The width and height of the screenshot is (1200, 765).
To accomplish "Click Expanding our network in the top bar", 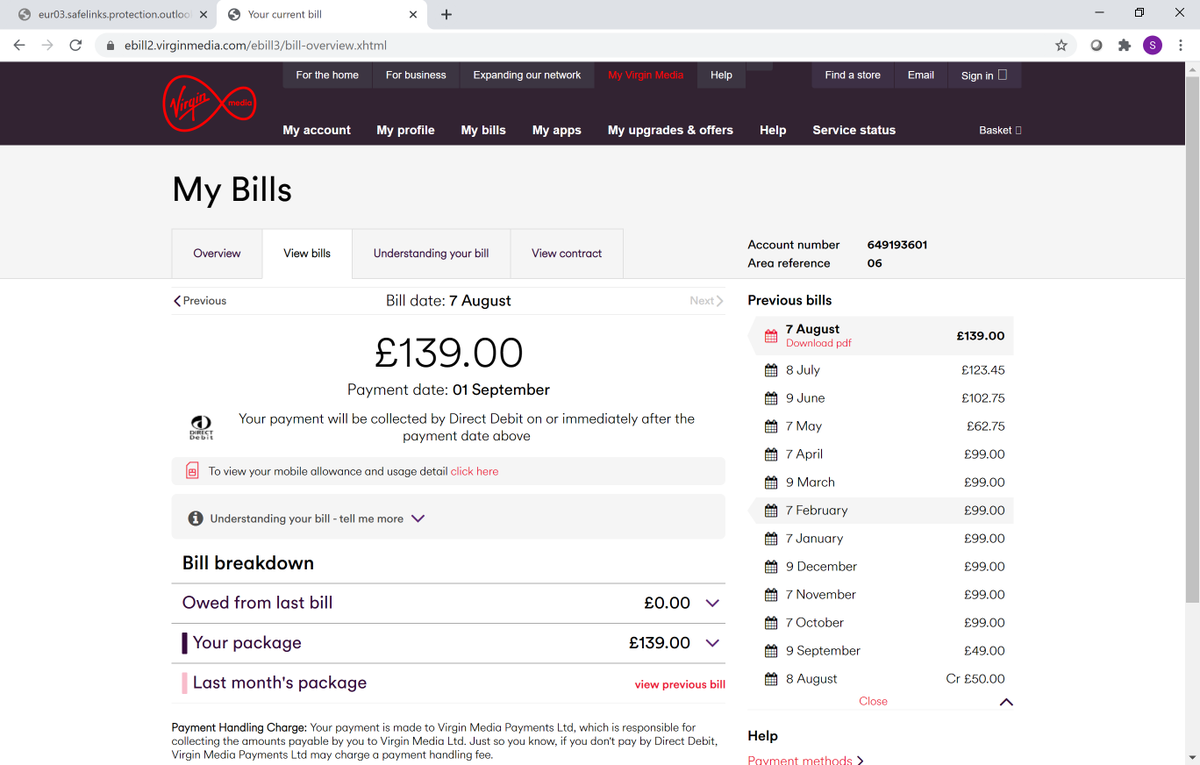I will pyautogui.click(x=527, y=75).
